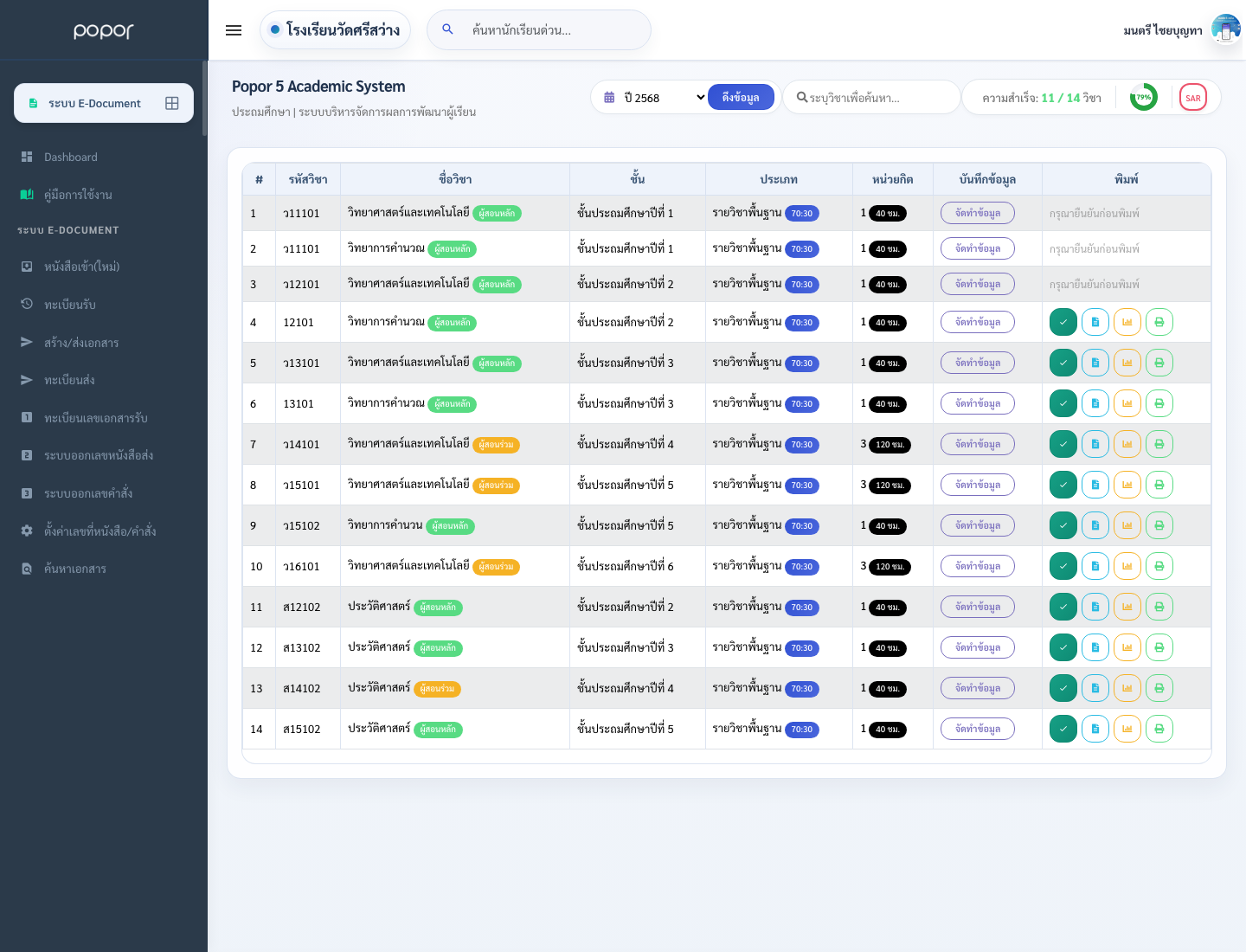Click the sidebar vertical scrollbar
1246x952 pixels.
(x=205, y=98)
